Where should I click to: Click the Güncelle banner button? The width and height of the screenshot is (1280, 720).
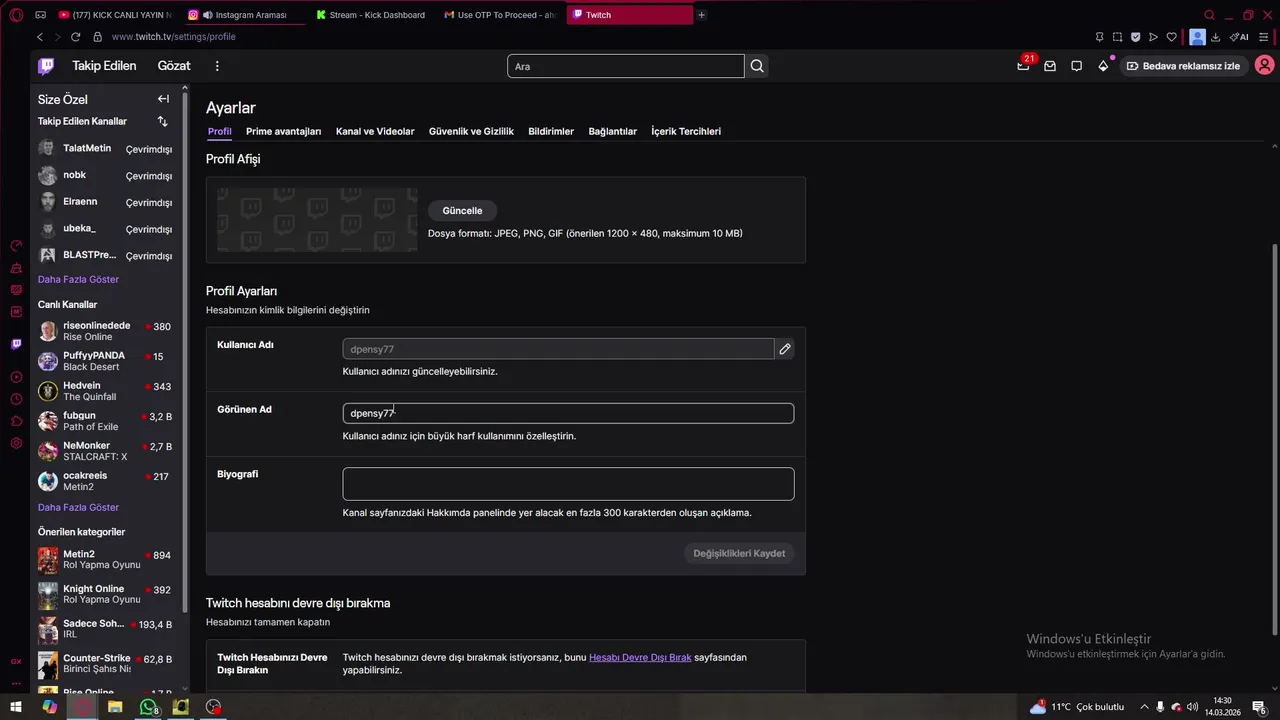(x=462, y=211)
